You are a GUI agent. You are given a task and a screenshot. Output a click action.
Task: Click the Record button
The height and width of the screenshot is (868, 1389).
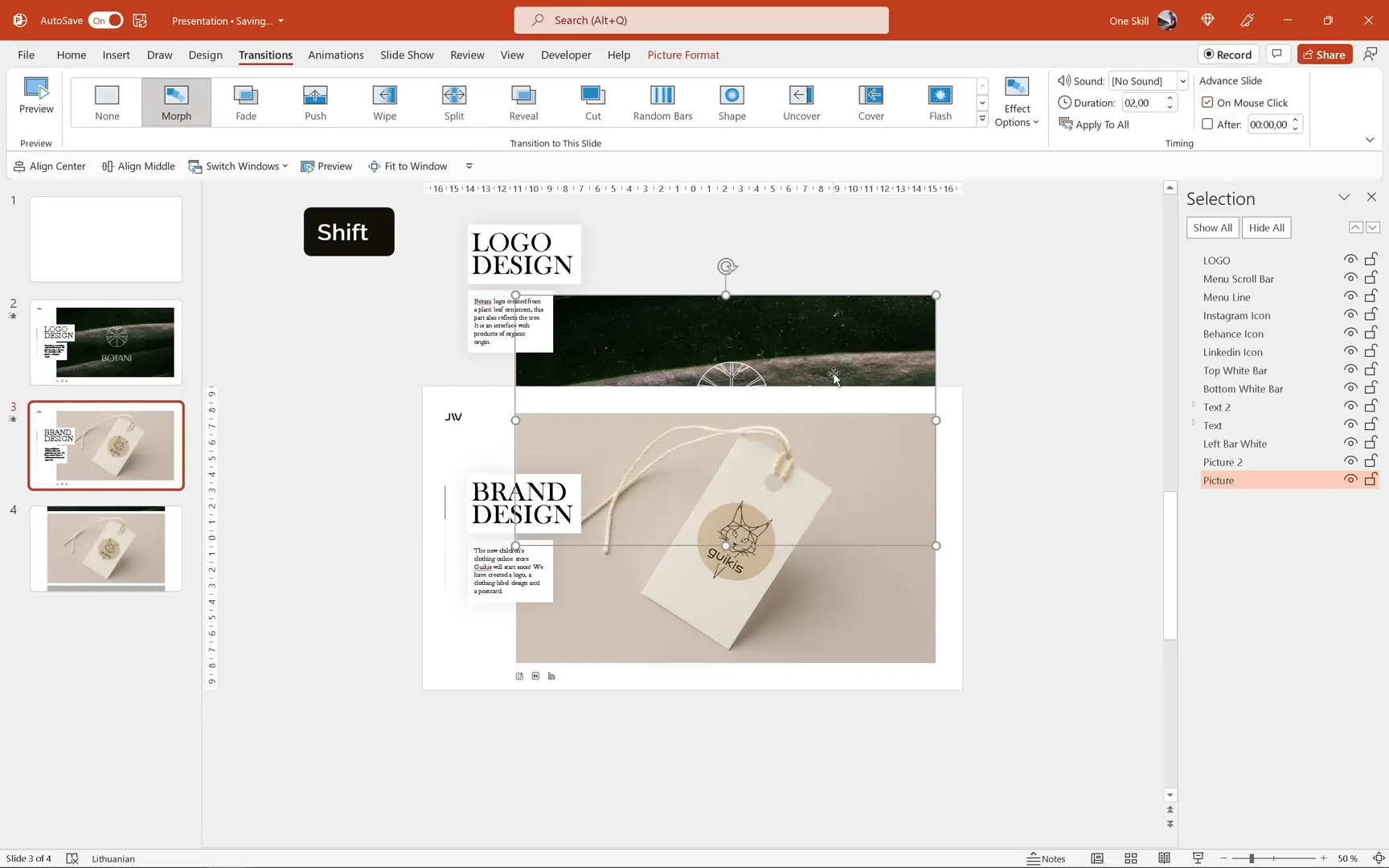point(1227,54)
